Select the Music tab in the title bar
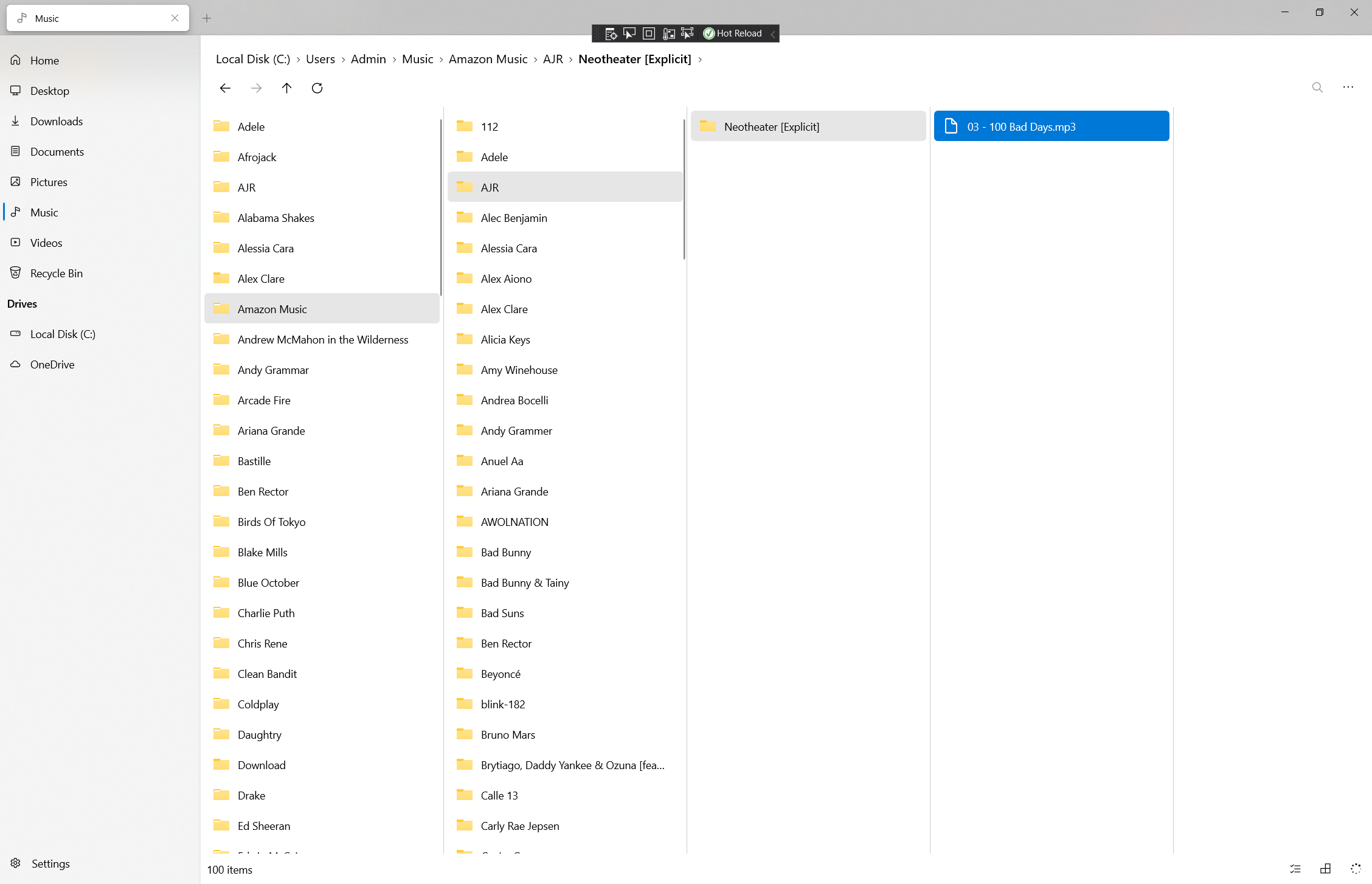1372x884 pixels. (98, 18)
